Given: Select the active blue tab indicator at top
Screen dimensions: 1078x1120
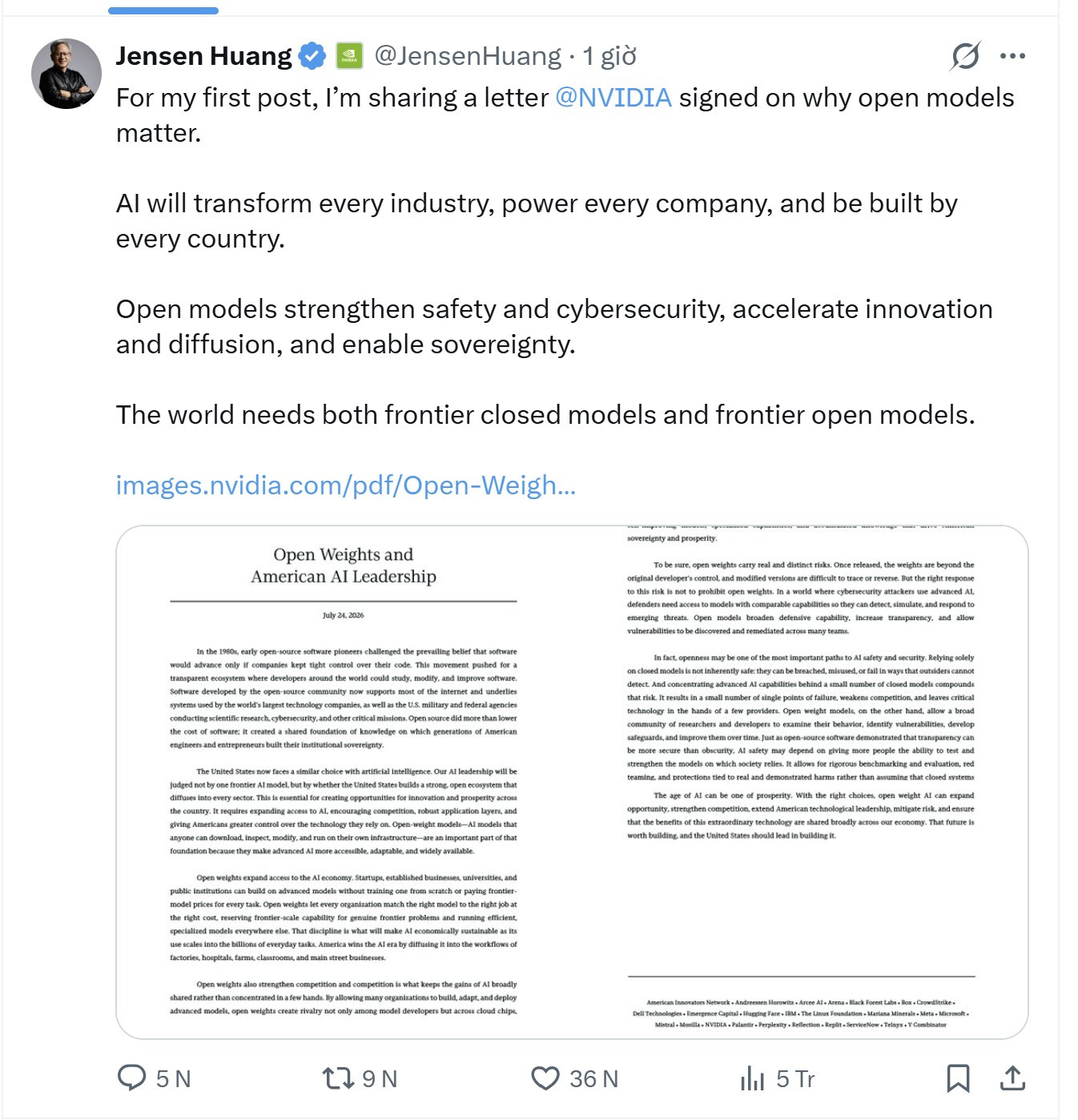Looking at the screenshot, I should tap(163, 10).
